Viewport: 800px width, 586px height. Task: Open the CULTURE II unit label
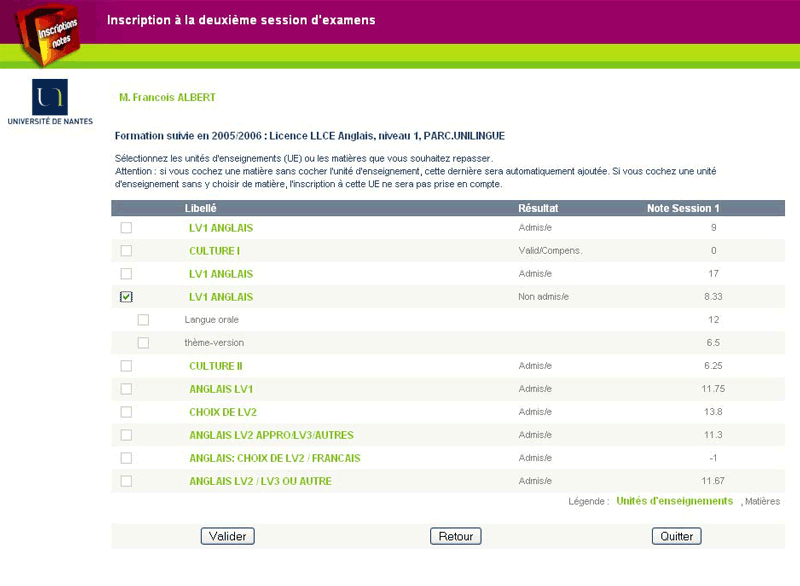[216, 366]
